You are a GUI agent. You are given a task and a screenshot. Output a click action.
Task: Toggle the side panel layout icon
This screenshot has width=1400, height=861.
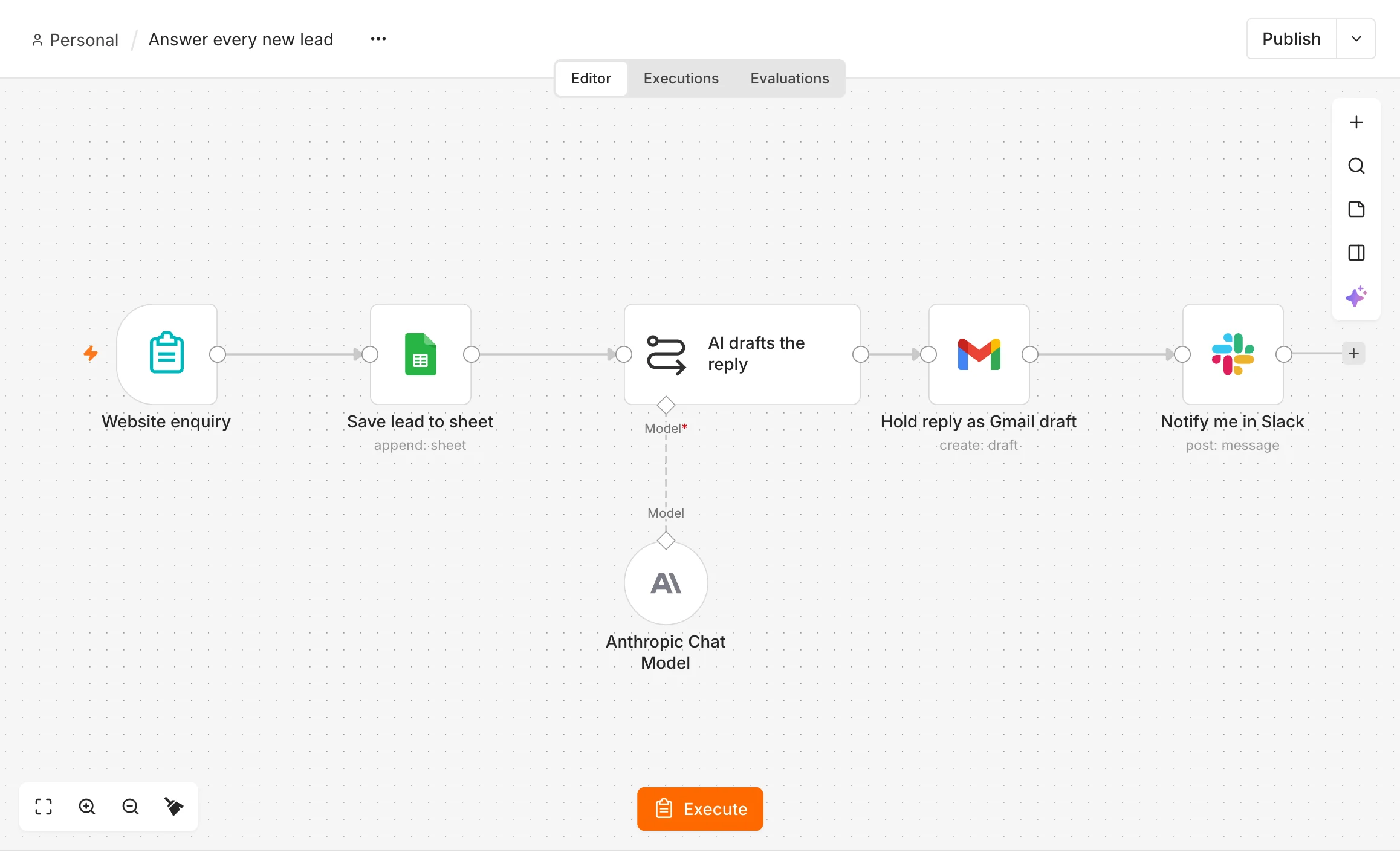1356,253
